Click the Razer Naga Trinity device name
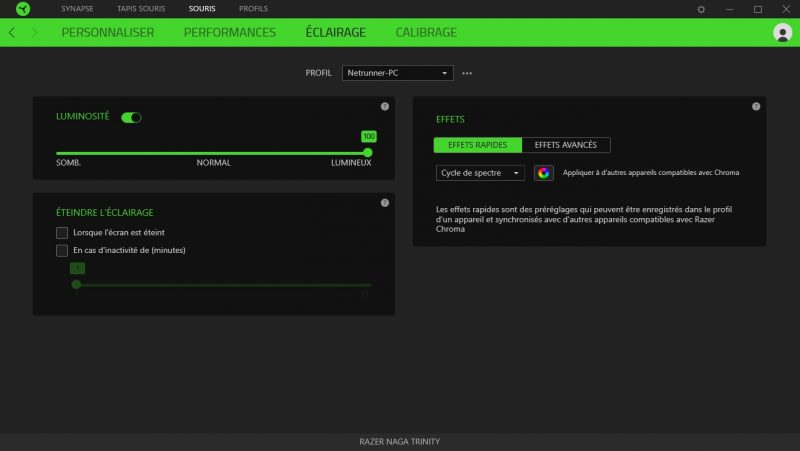This screenshot has height=451, width=800. pyautogui.click(x=399, y=441)
